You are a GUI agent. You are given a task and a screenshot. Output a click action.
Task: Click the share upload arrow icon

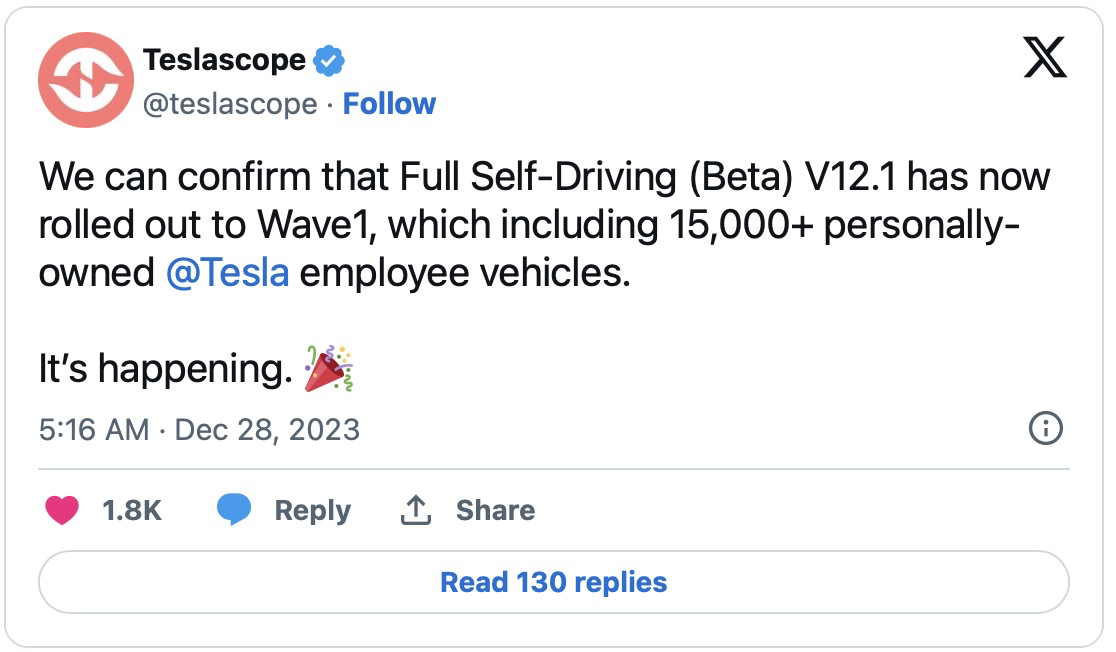[415, 510]
